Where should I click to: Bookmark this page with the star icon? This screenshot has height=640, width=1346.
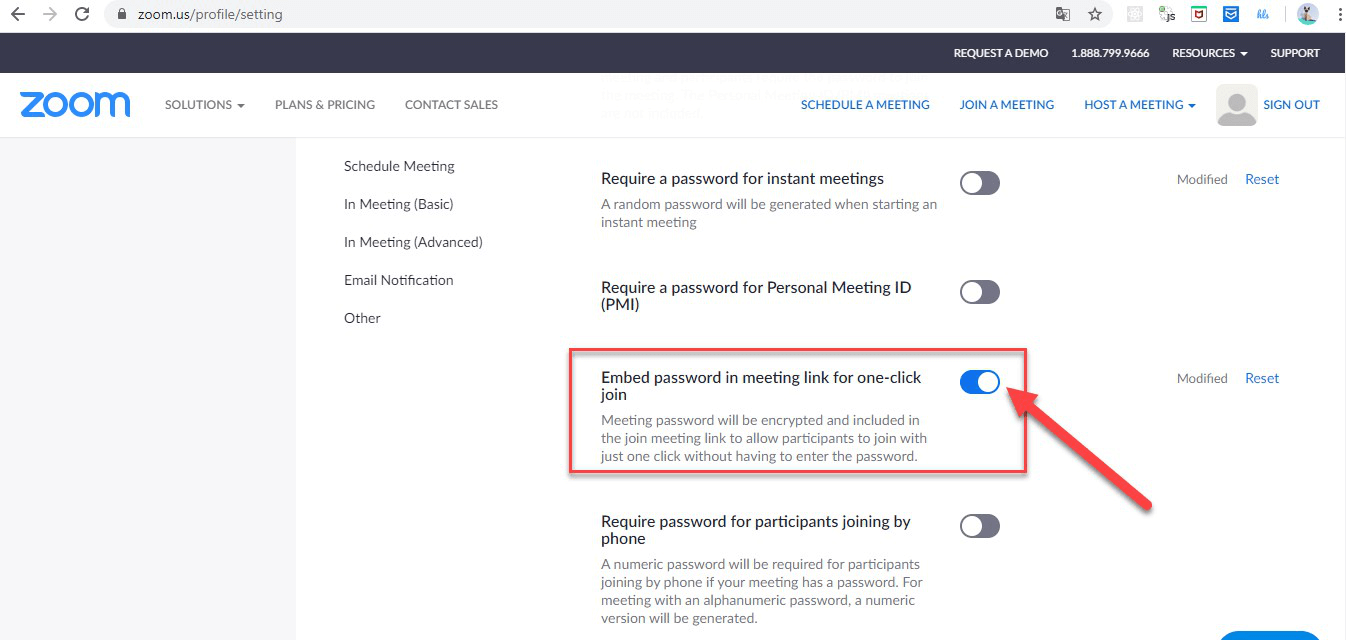[1095, 15]
